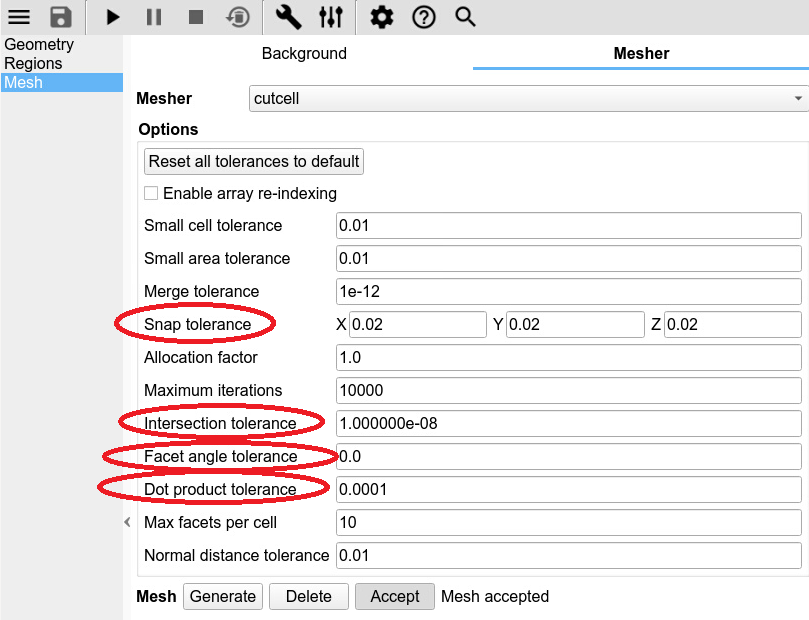
Task: Select Geometry in the left sidebar
Action: (39, 45)
